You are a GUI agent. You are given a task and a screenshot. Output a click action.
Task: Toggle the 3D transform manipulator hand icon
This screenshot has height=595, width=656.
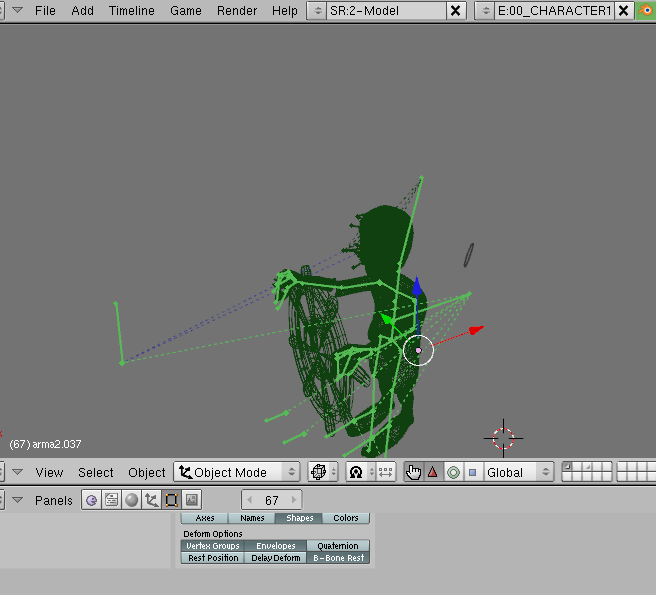413,472
